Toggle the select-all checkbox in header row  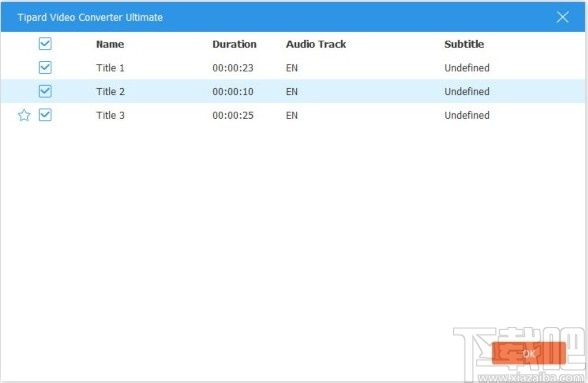pyautogui.click(x=45, y=44)
